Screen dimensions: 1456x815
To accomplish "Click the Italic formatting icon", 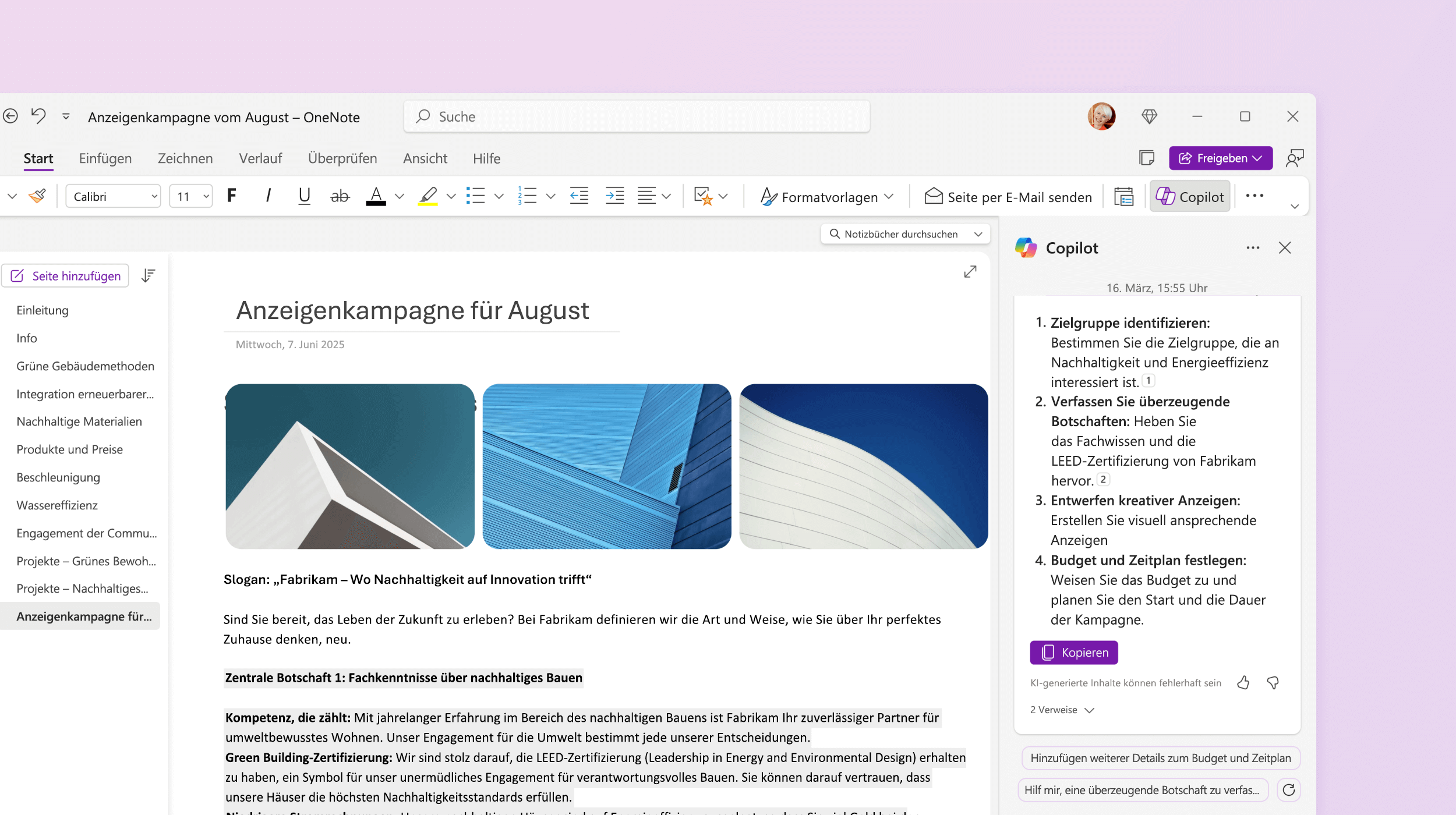I will [x=267, y=195].
